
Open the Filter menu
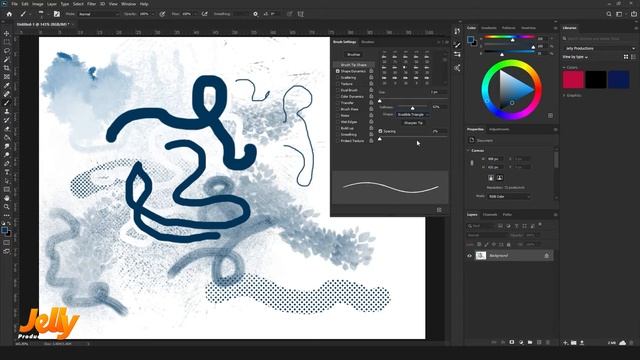(x=91, y=4)
